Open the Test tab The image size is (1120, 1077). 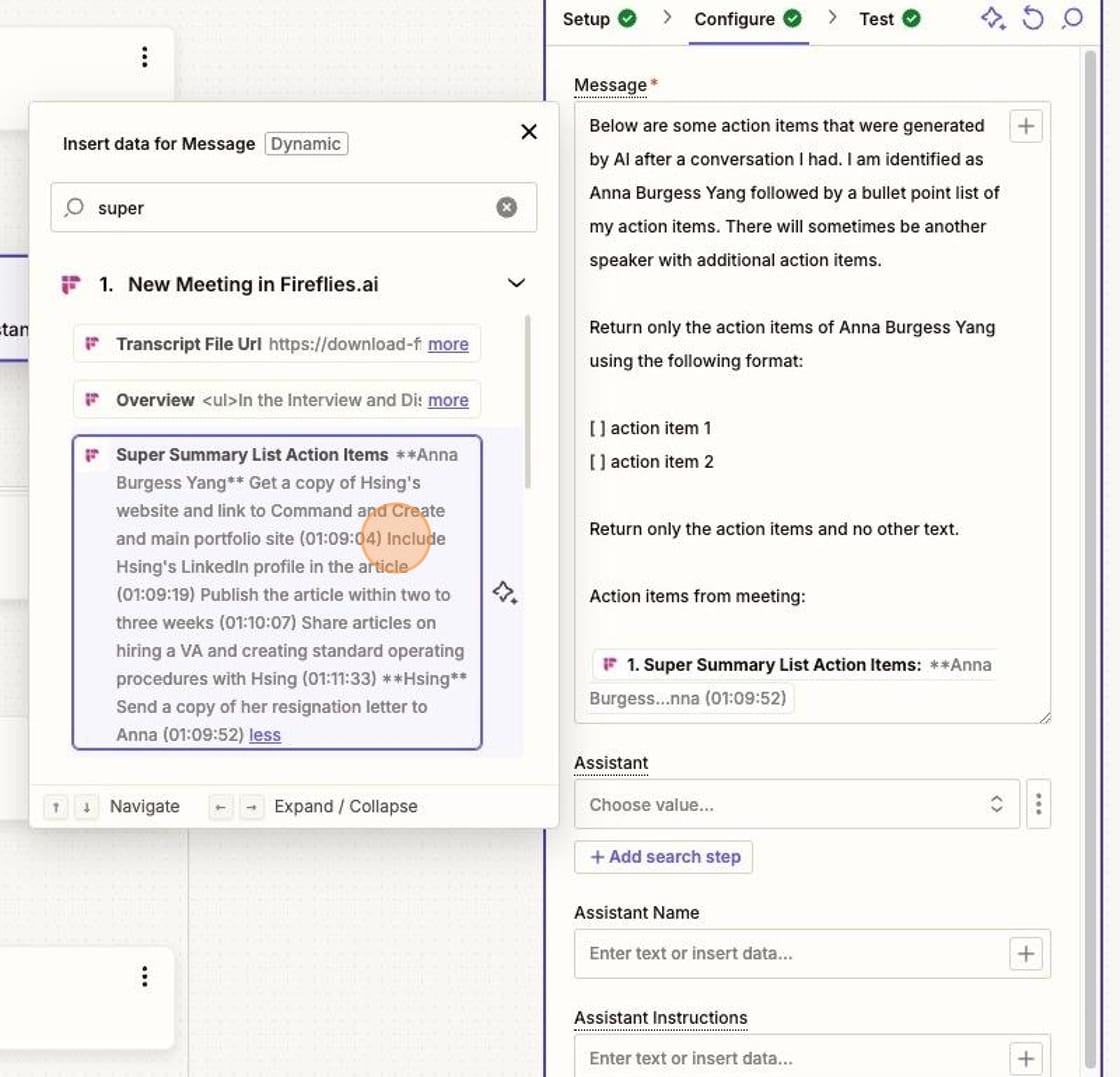pos(889,19)
